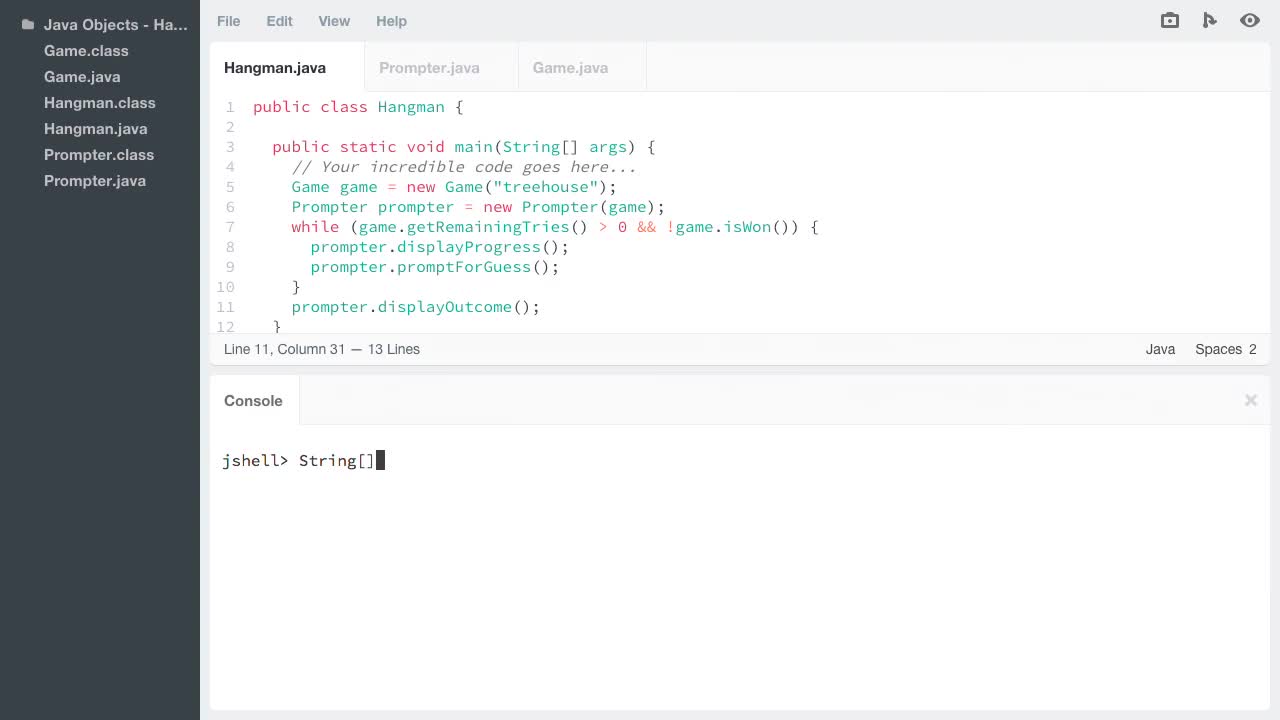Select Prompter.class in the file list
The image size is (1280, 720).
[x=98, y=155]
